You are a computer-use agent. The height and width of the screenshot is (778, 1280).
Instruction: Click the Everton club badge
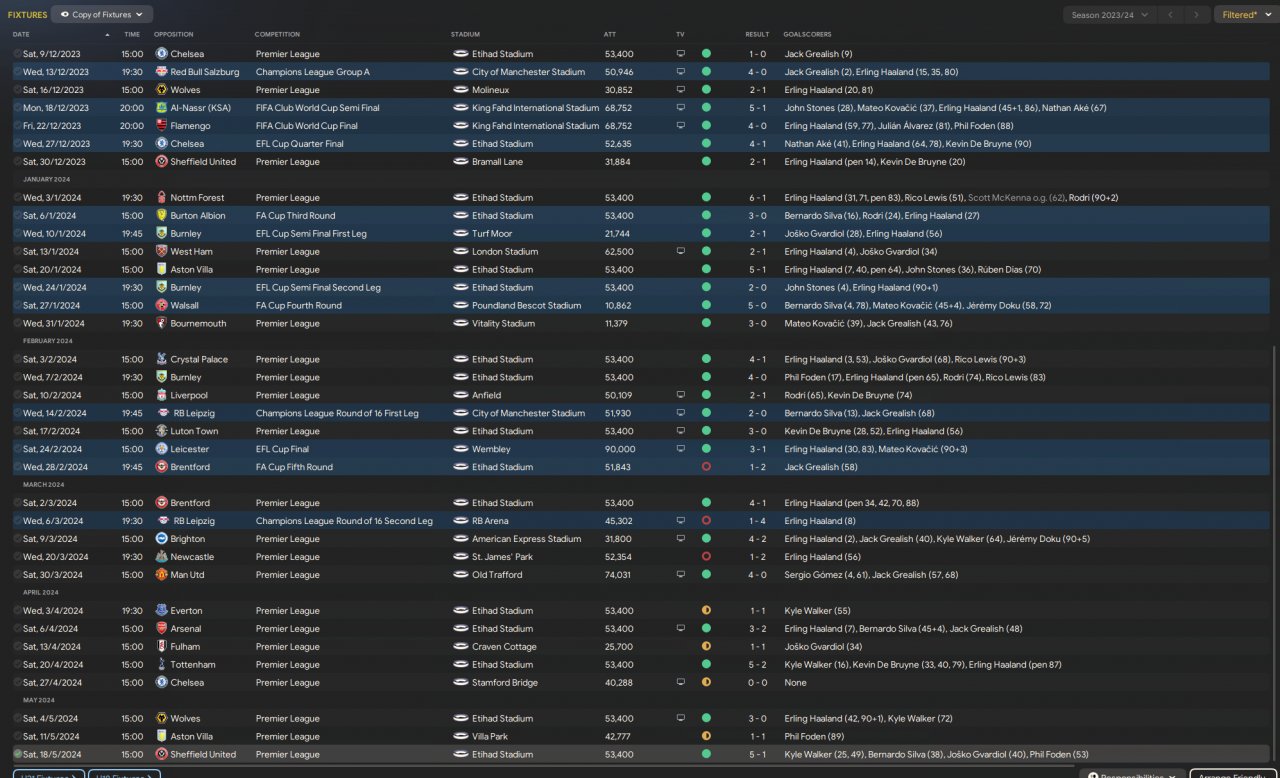[162, 611]
